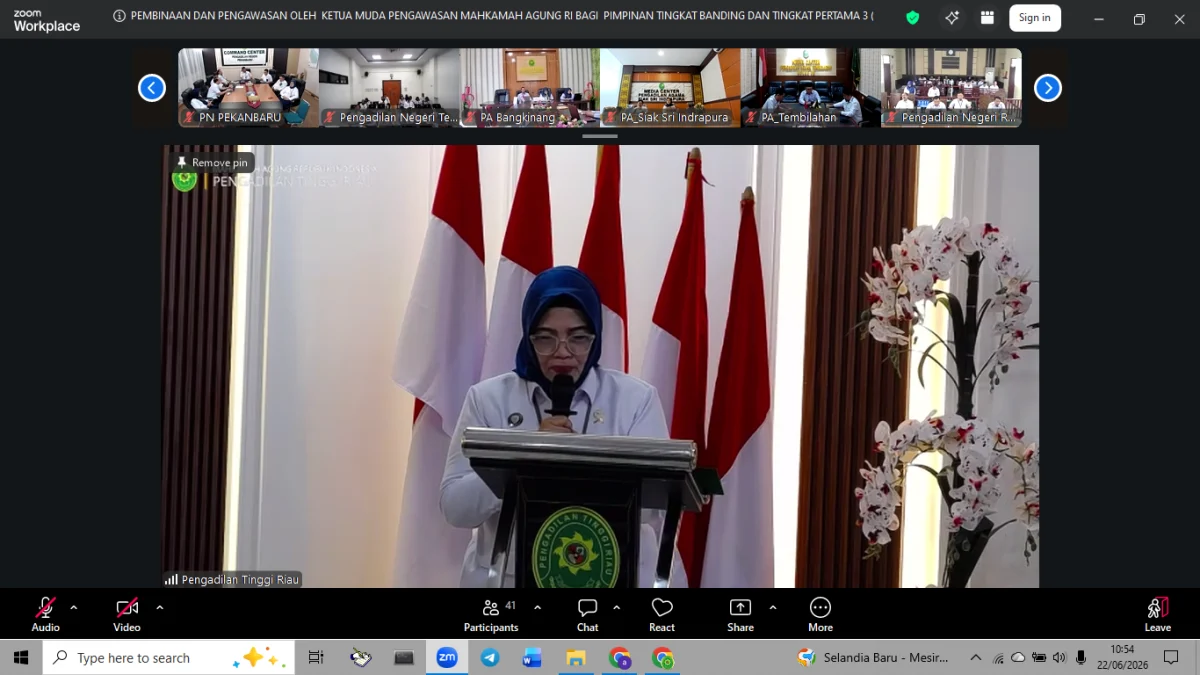Show previous participant thumbnails arrow

click(152, 88)
